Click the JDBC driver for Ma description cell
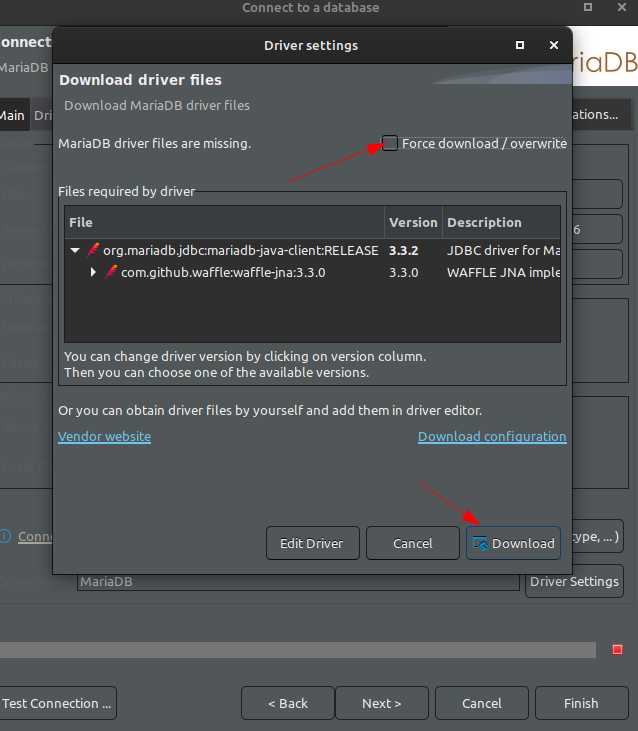Screen dimensions: 638x731 [503, 250]
